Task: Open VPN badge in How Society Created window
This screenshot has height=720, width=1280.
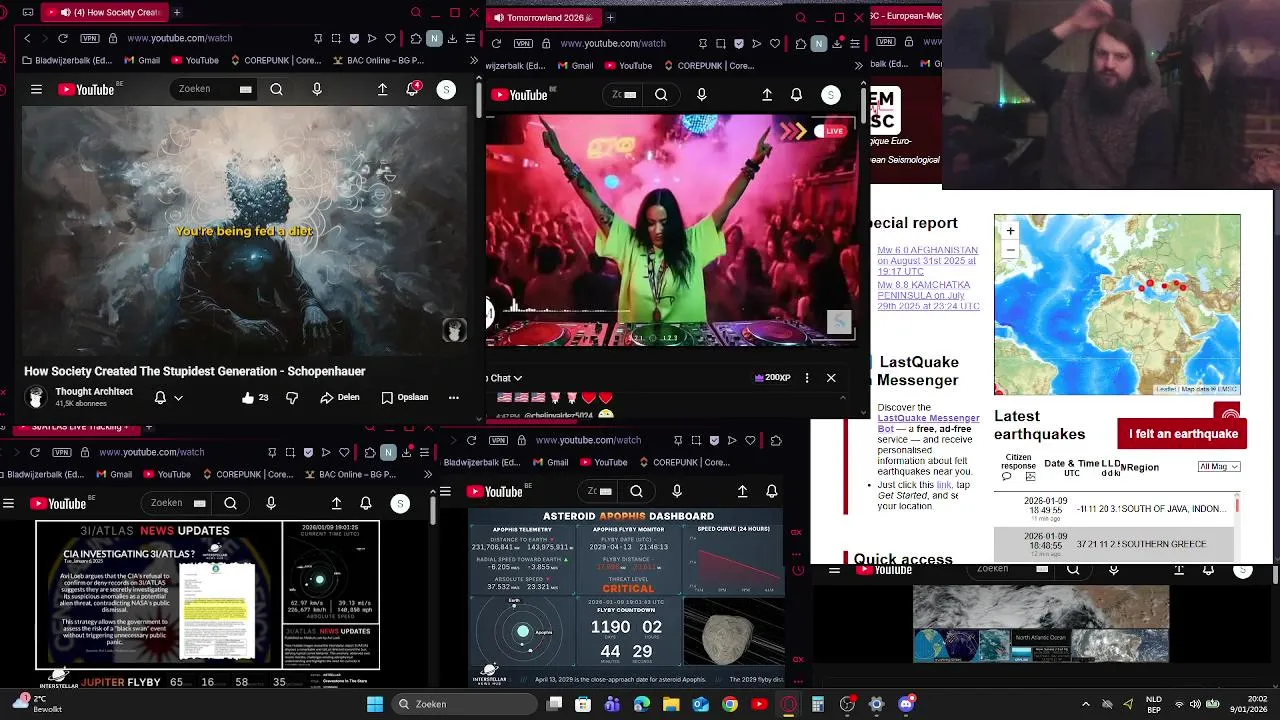Action: click(89, 38)
